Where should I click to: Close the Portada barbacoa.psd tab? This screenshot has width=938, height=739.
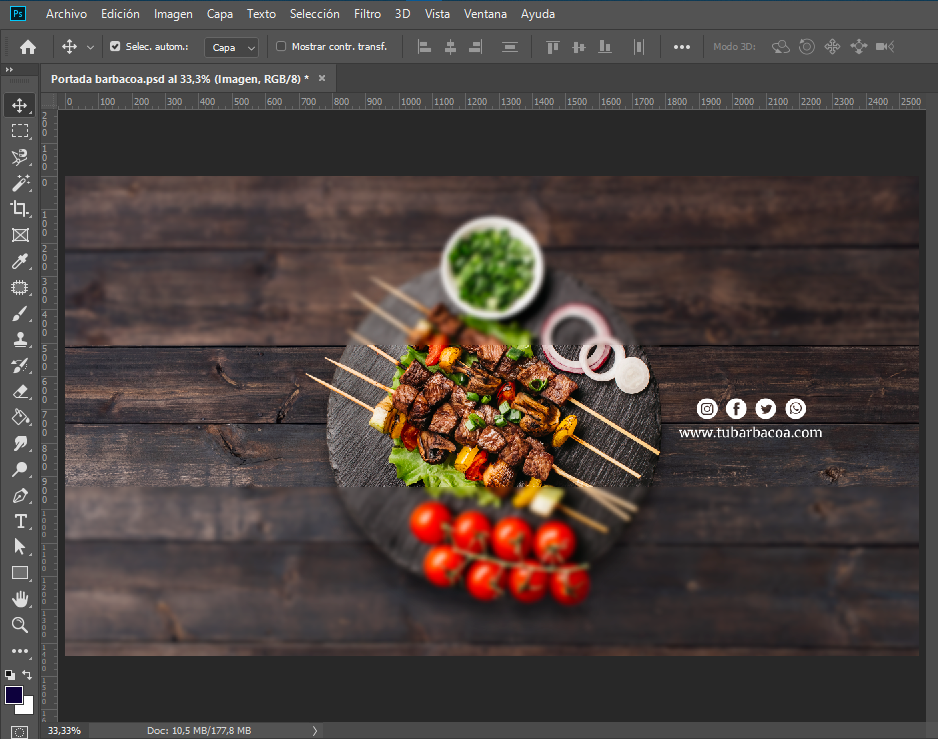[322, 78]
